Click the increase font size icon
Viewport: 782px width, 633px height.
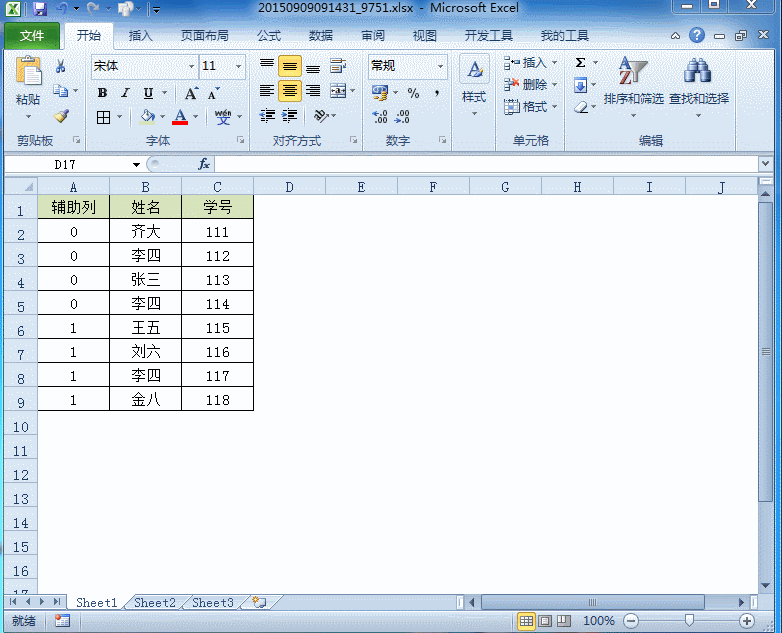pyautogui.click(x=192, y=93)
